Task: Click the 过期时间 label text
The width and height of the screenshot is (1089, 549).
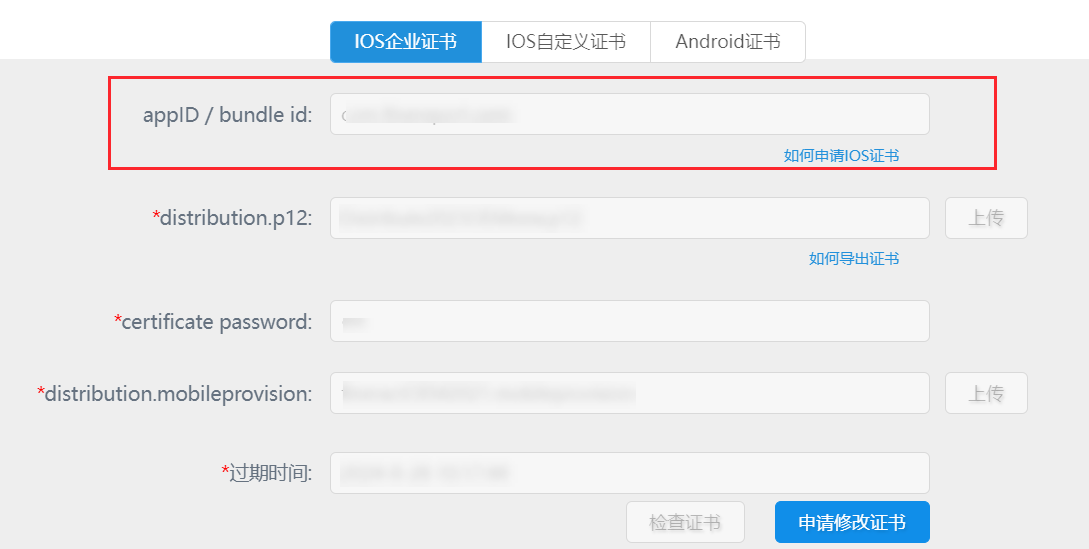Action: coord(270,473)
